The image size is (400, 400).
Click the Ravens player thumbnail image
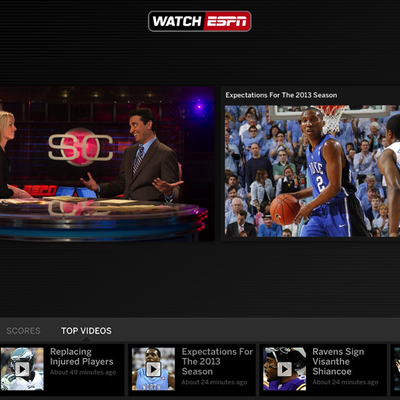pos(284,369)
